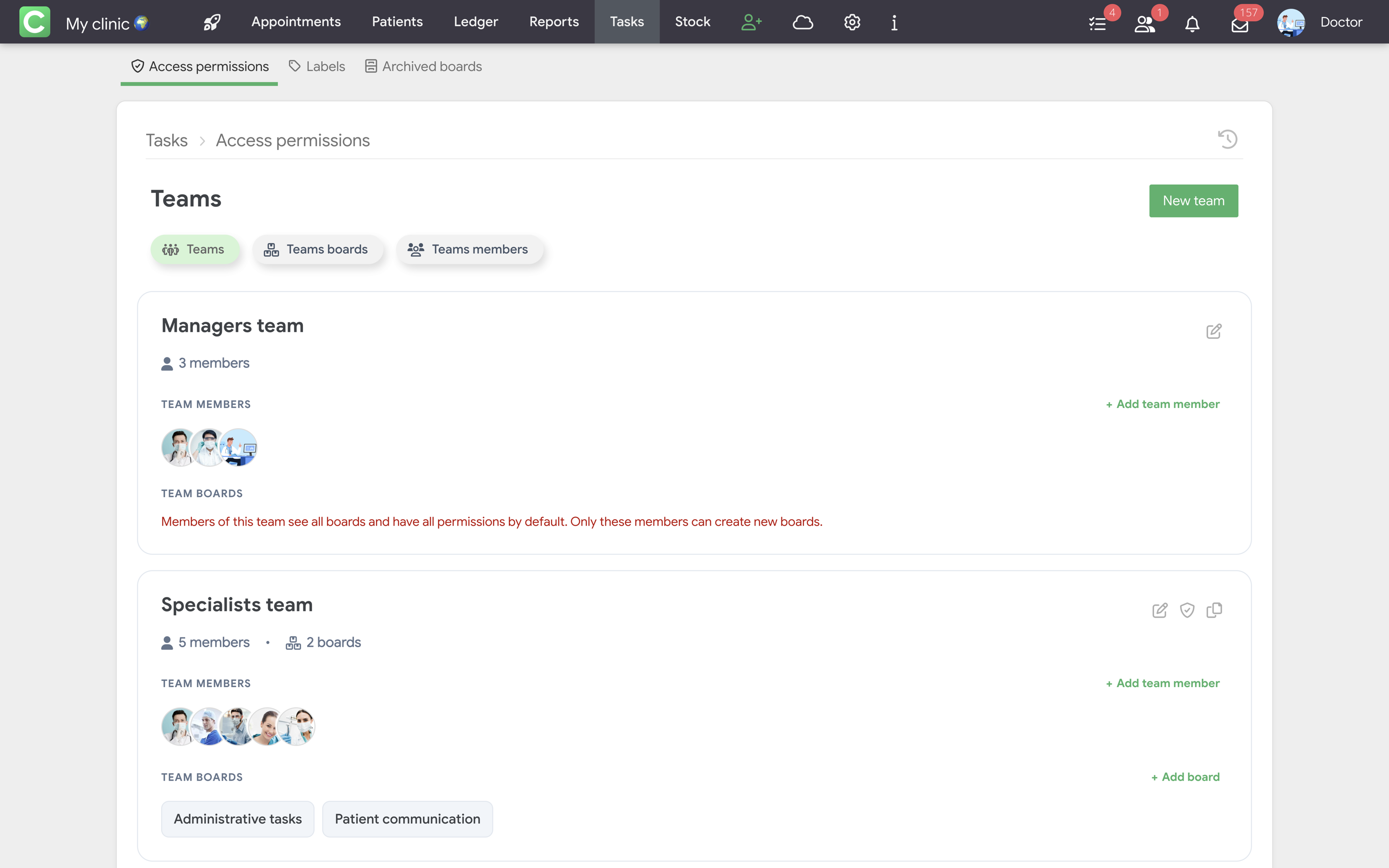Open the cloud icon in navbar
1389x868 pixels.
[x=803, y=22]
